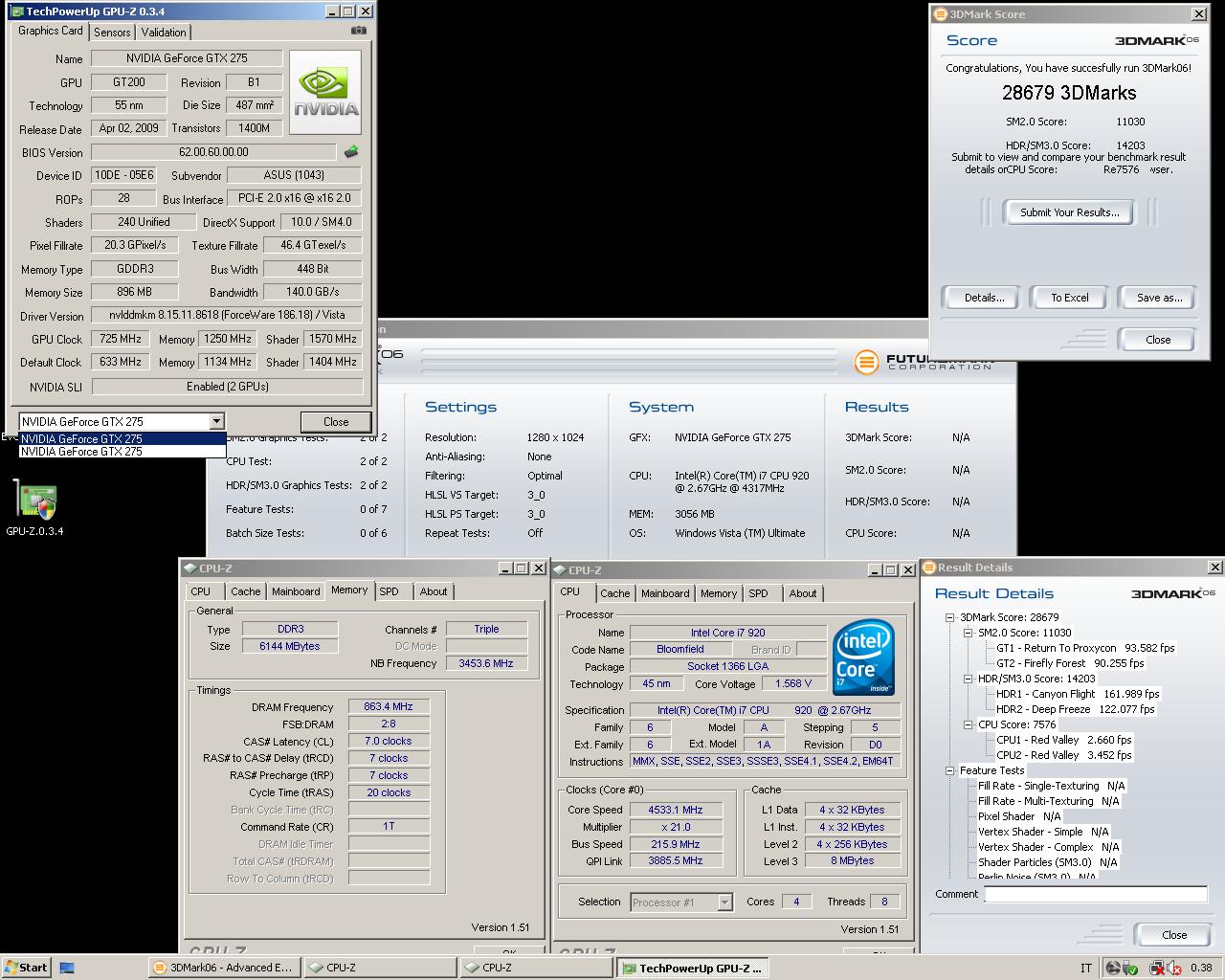The image size is (1225, 980).
Task: Collapse the CPU Score: 7576 tree node
Action: tap(969, 724)
